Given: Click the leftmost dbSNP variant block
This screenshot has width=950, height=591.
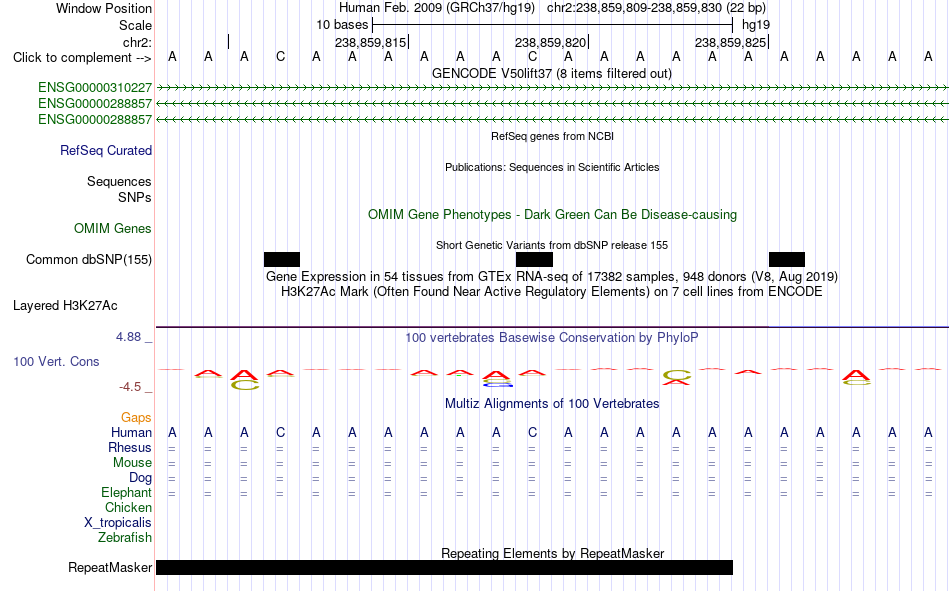Looking at the screenshot, I should coord(282,259).
